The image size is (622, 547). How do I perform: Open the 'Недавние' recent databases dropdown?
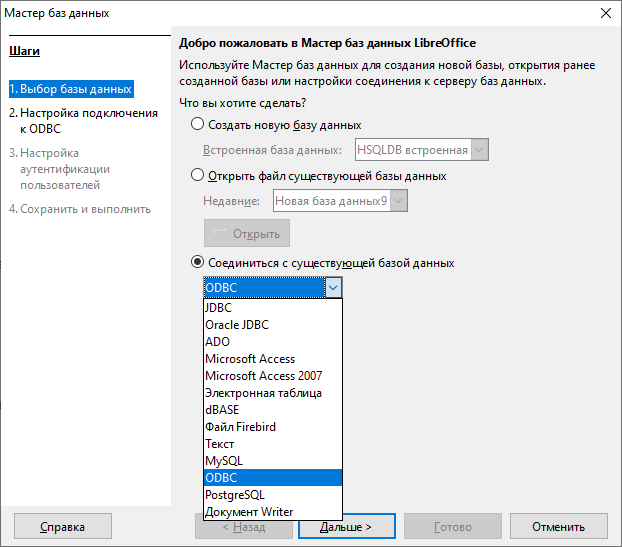[340, 200]
